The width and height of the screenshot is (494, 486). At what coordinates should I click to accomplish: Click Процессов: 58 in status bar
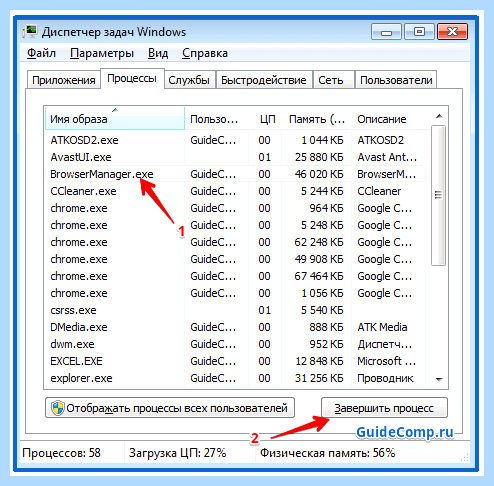coord(61,453)
